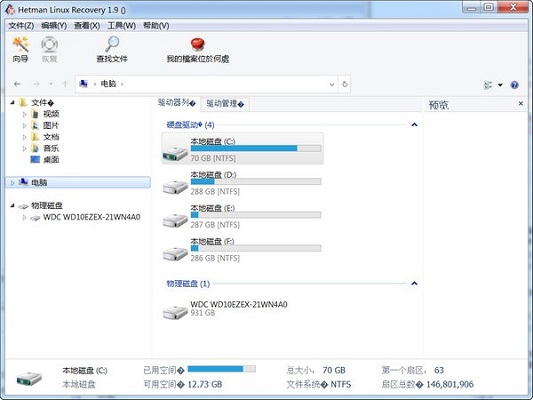Collapse the 文件 folder tree node
The image size is (533, 400).
point(13,102)
